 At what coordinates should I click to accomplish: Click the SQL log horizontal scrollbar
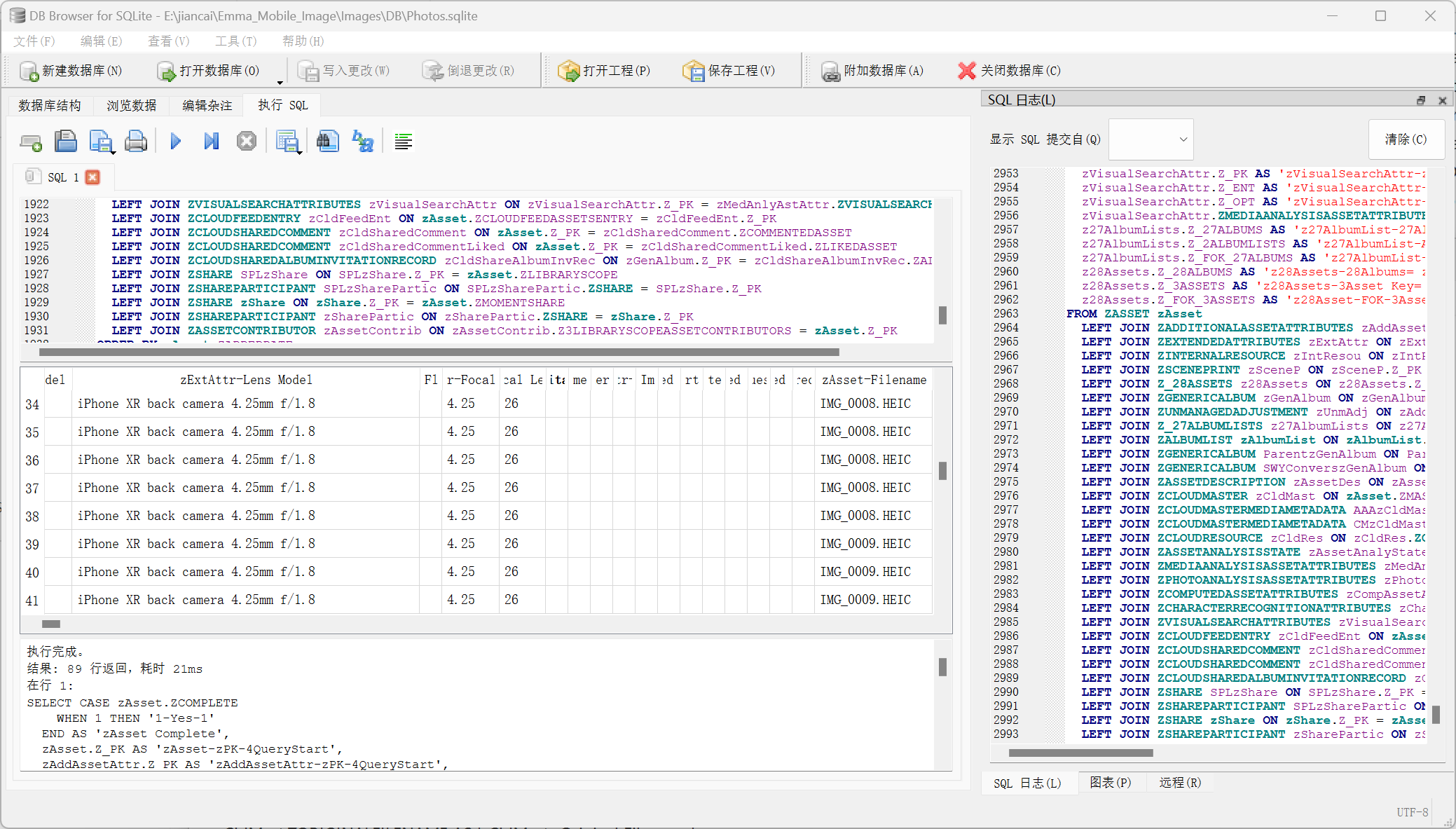[1080, 753]
